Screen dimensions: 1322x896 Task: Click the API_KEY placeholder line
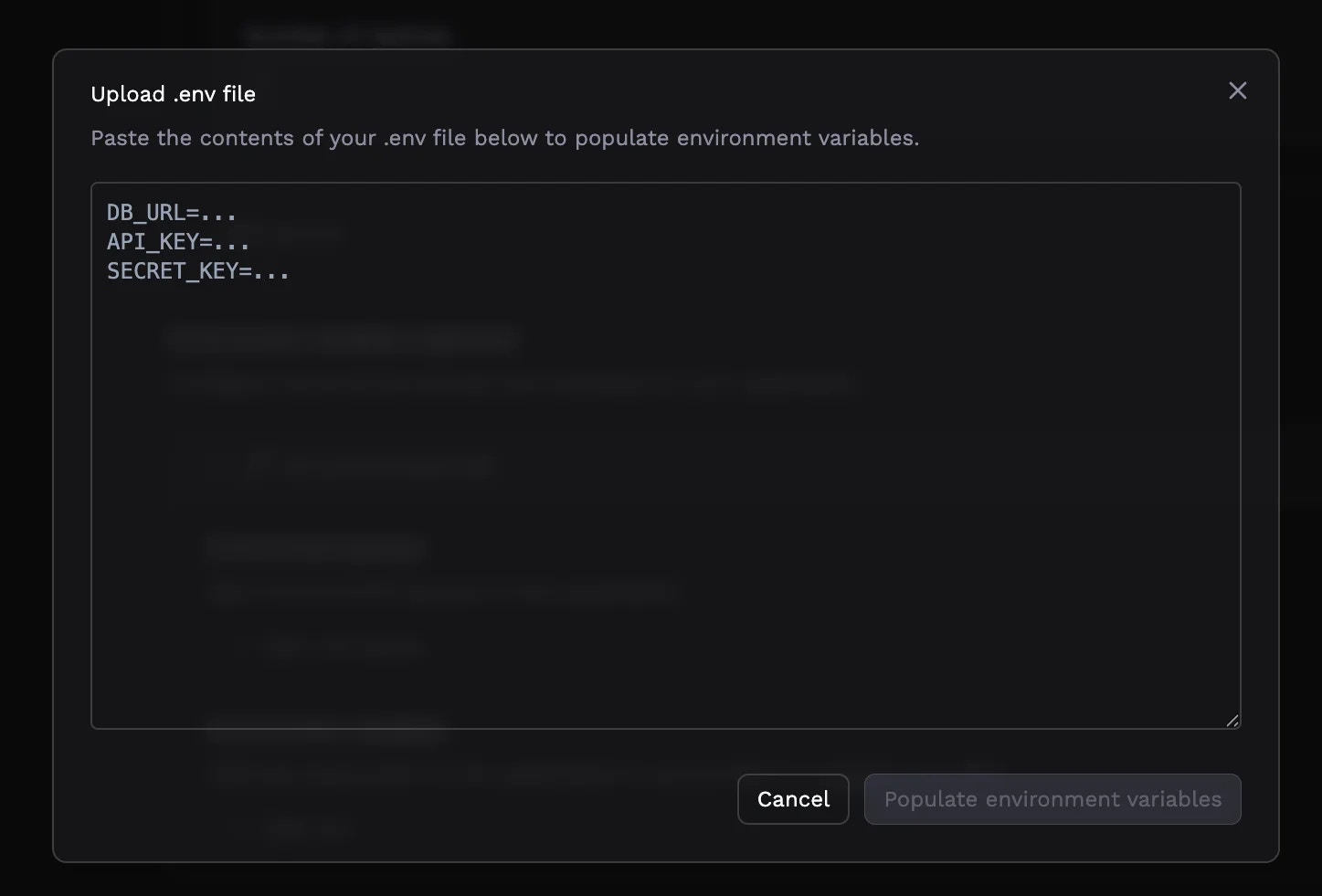pyautogui.click(x=177, y=241)
